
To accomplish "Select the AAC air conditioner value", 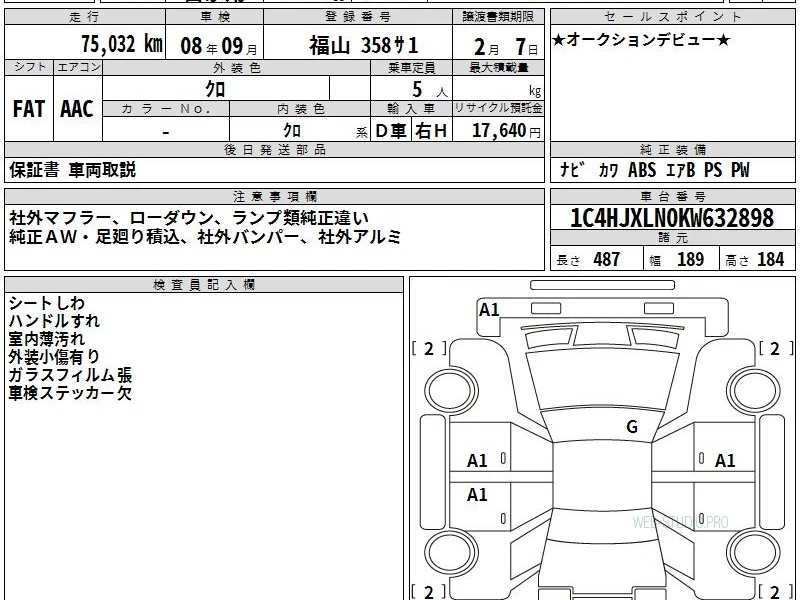I will (x=77, y=109).
